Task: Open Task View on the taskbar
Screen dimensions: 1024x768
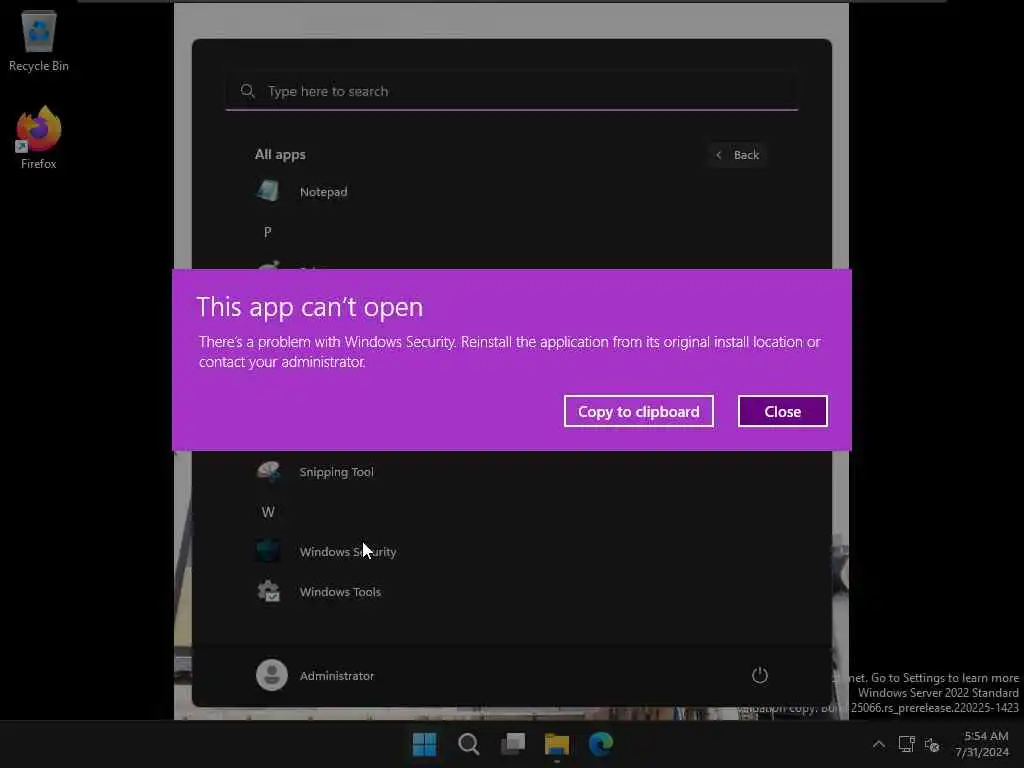Action: click(x=513, y=744)
